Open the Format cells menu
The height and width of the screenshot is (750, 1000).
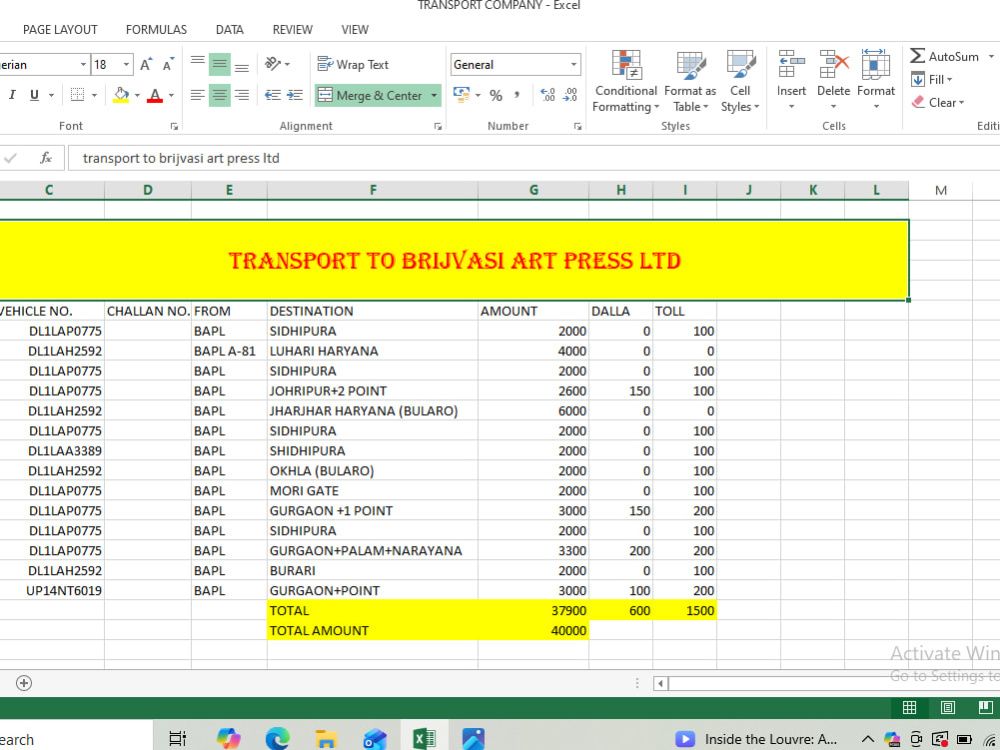click(876, 80)
